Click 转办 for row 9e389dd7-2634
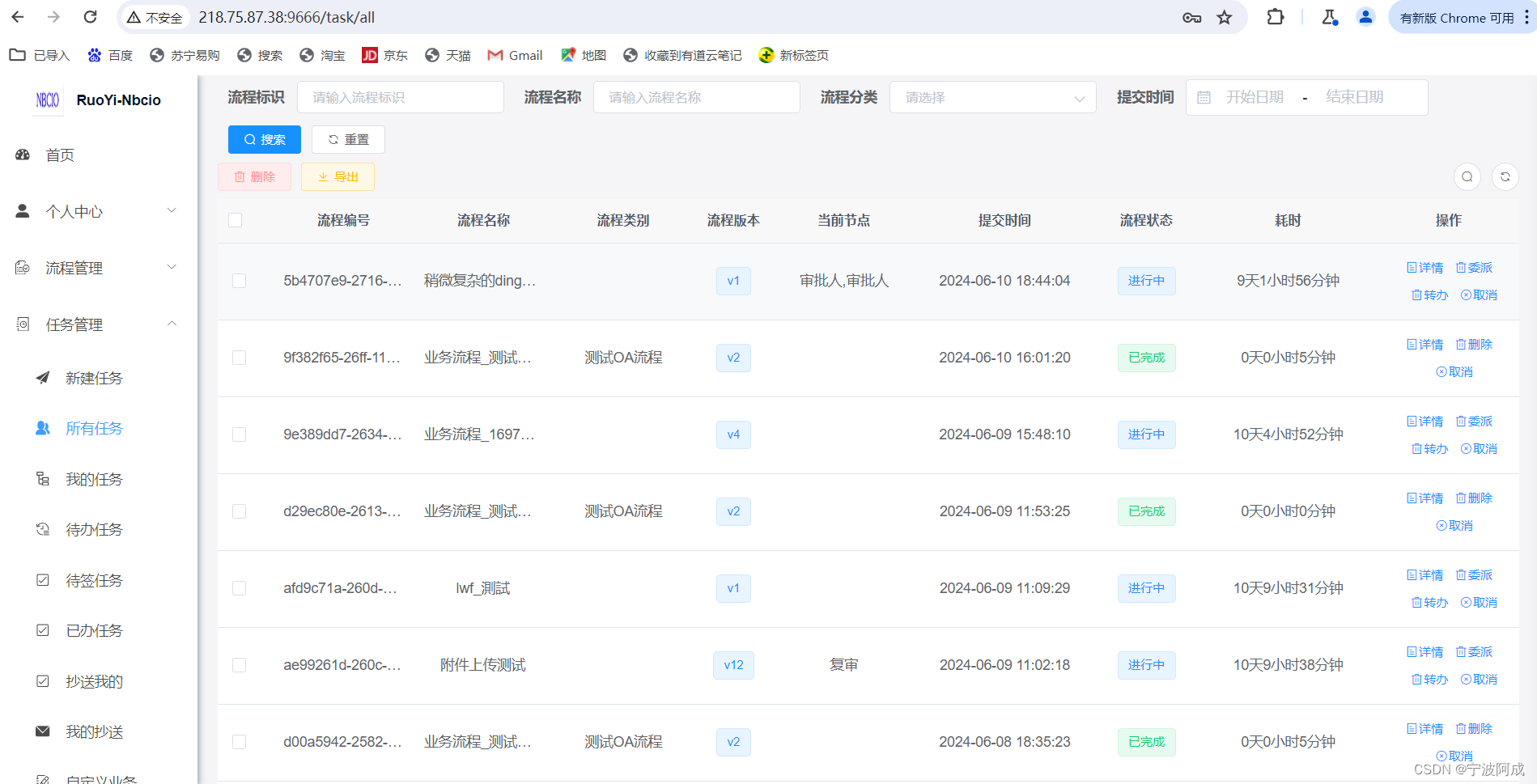 pyautogui.click(x=1430, y=449)
